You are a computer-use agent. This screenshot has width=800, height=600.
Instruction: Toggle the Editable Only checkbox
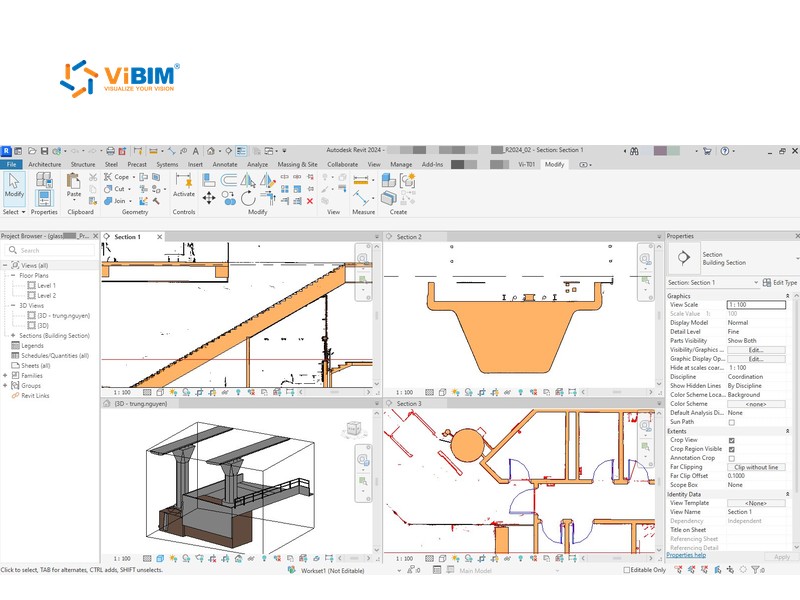tap(627, 570)
